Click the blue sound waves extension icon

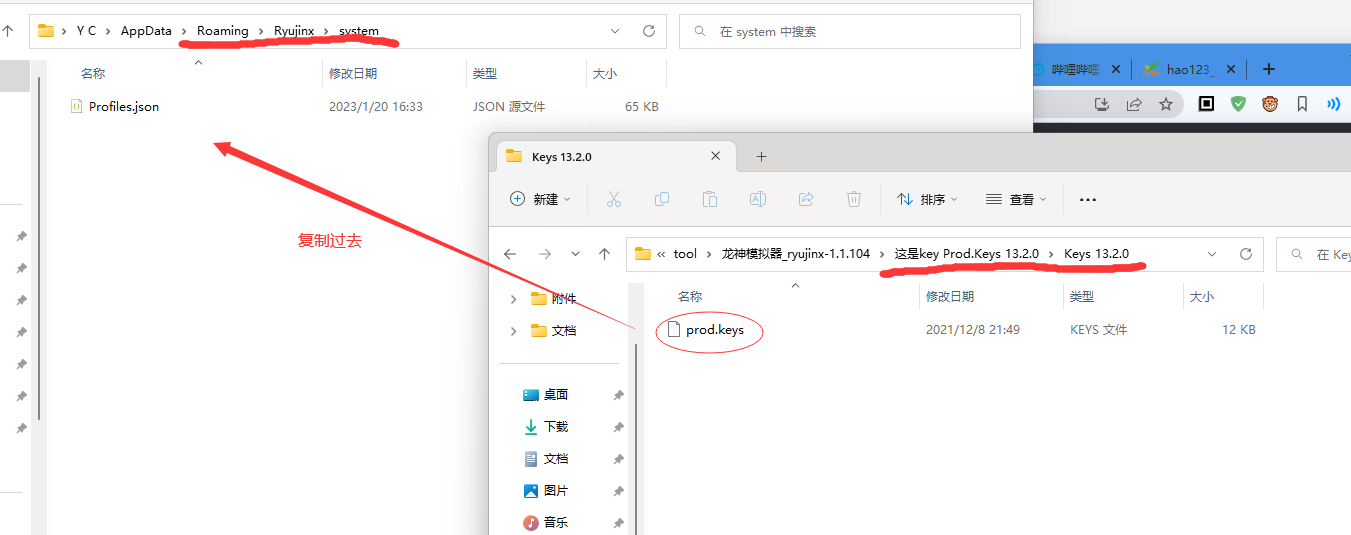[1333, 103]
